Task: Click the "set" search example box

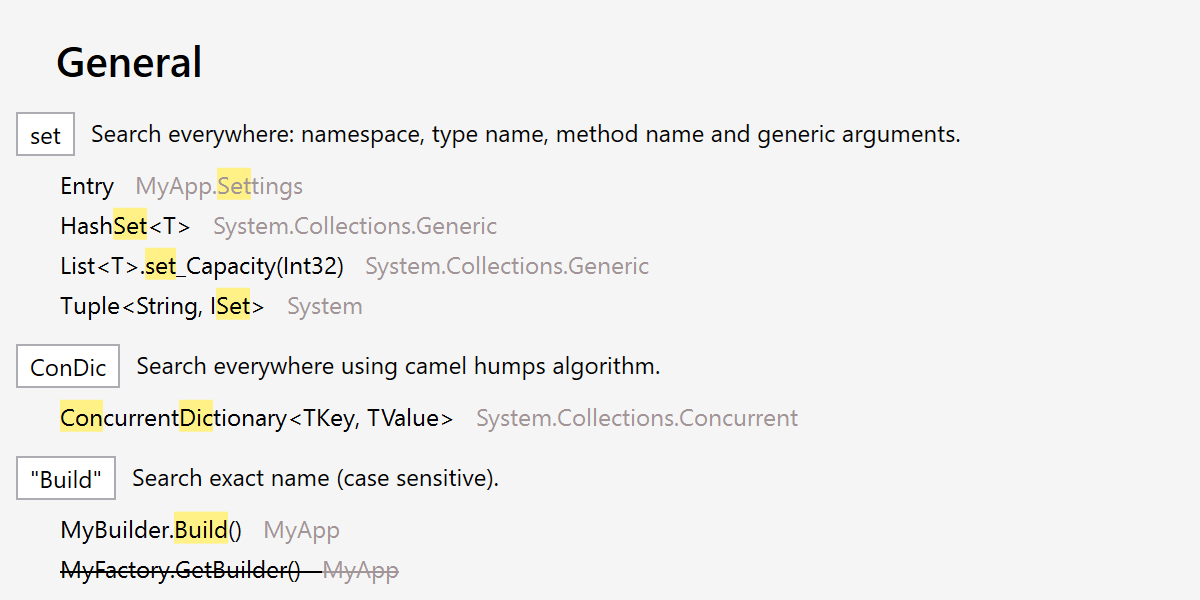Action: point(45,136)
